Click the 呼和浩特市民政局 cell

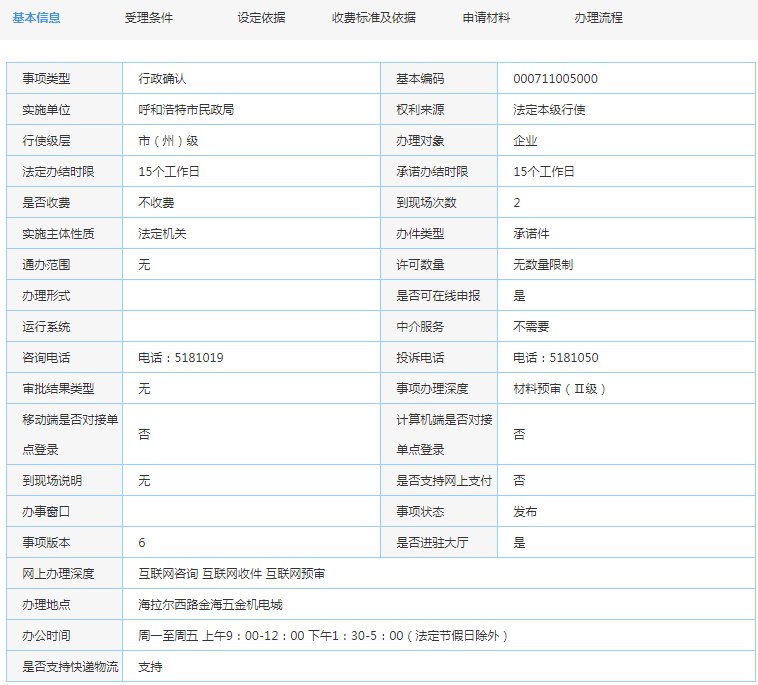pos(186,110)
